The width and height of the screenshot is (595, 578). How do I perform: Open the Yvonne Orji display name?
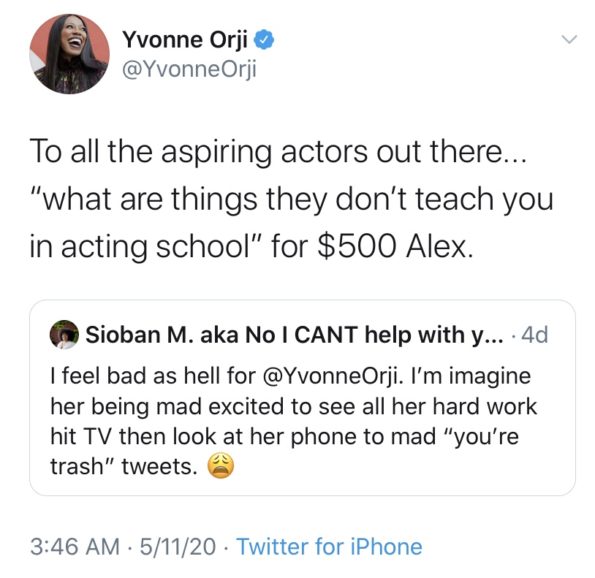click(185, 39)
